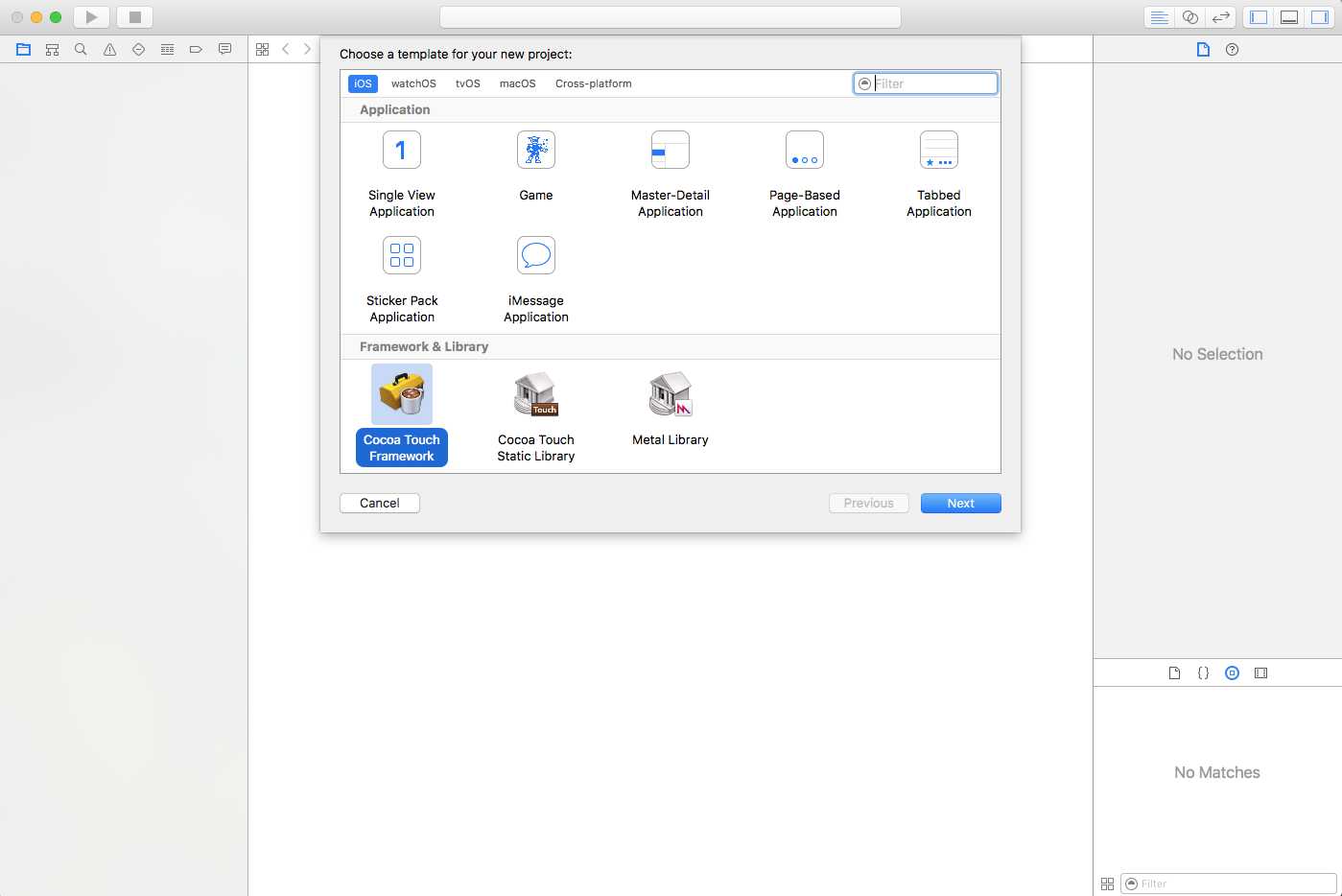
Task: Go back with the left chevron
Action: click(x=285, y=49)
